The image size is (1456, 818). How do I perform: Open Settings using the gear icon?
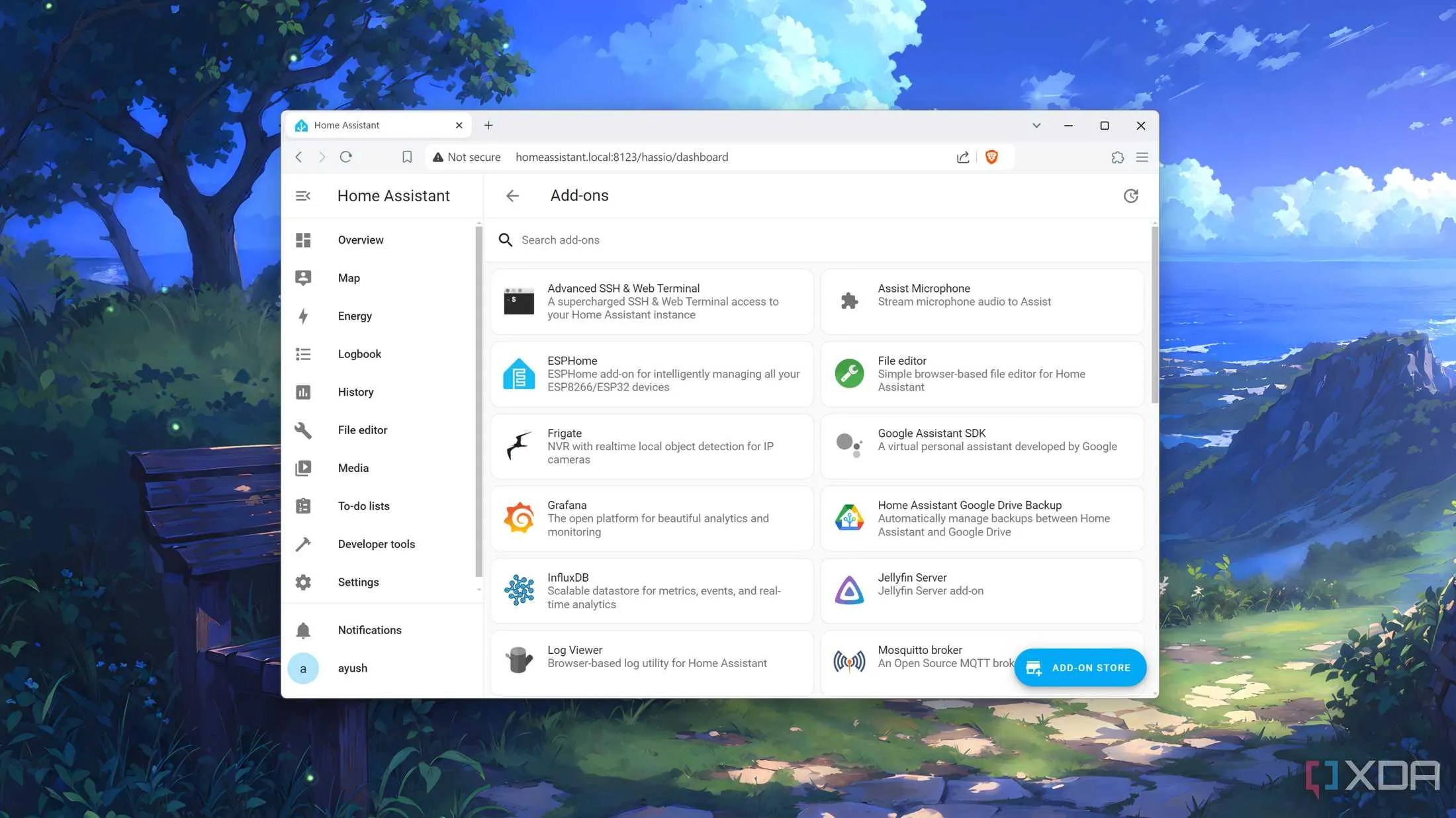(x=303, y=582)
